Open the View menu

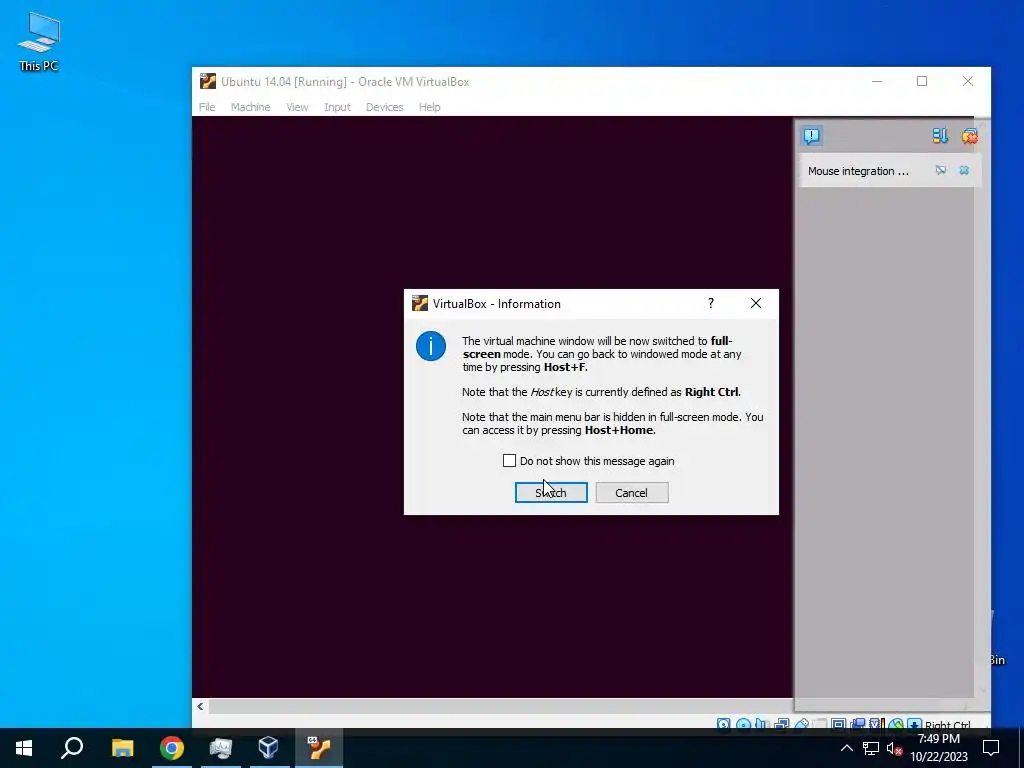click(297, 107)
